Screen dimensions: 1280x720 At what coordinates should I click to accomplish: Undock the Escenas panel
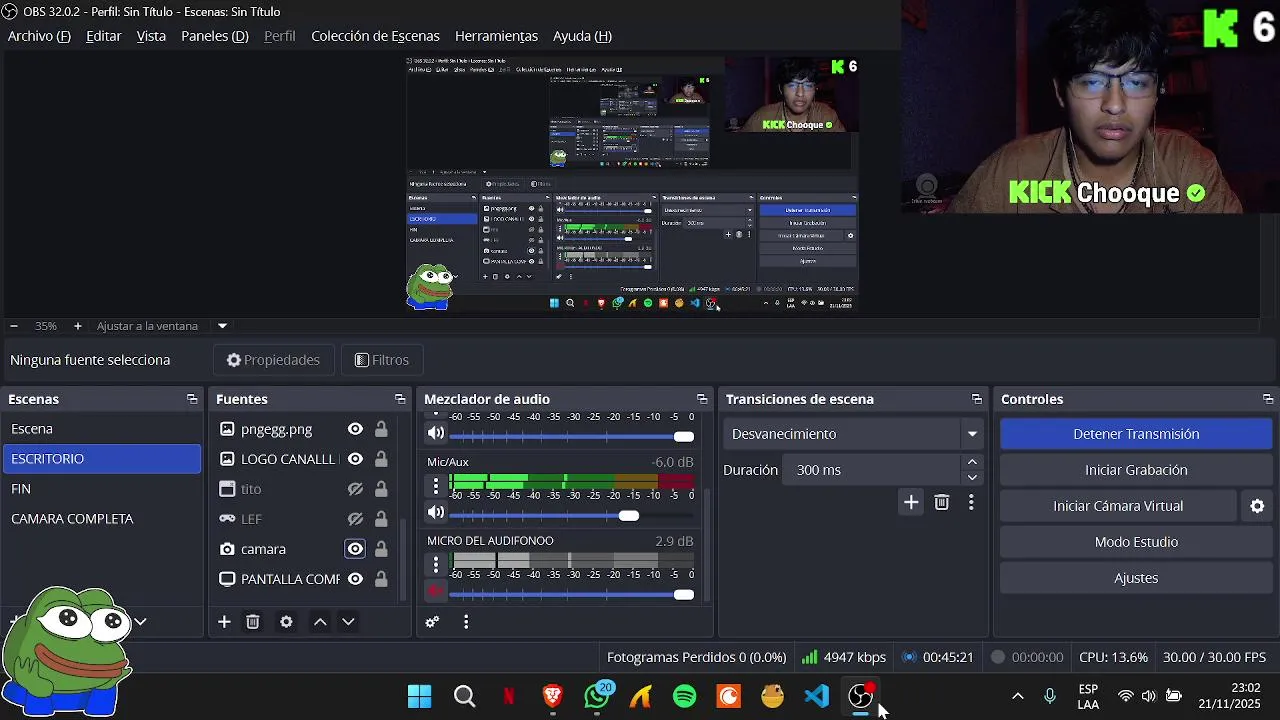click(x=192, y=399)
